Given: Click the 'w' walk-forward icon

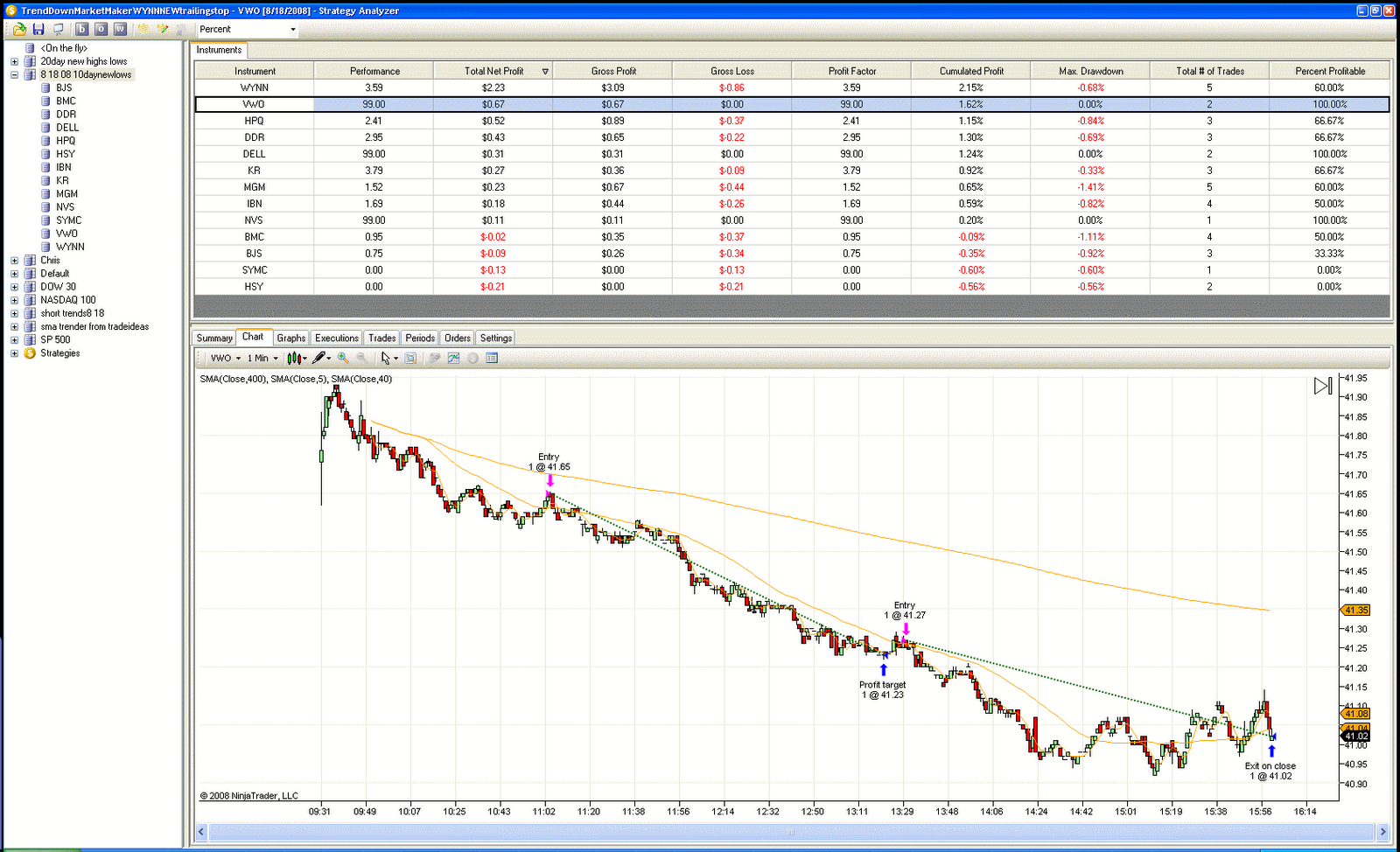Looking at the screenshot, I should tap(119, 29).
